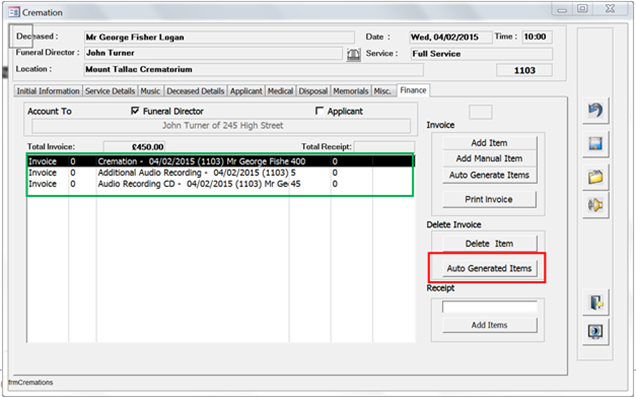The height and width of the screenshot is (397, 636).
Task: Close the Cremation window
Action: (610, 9)
